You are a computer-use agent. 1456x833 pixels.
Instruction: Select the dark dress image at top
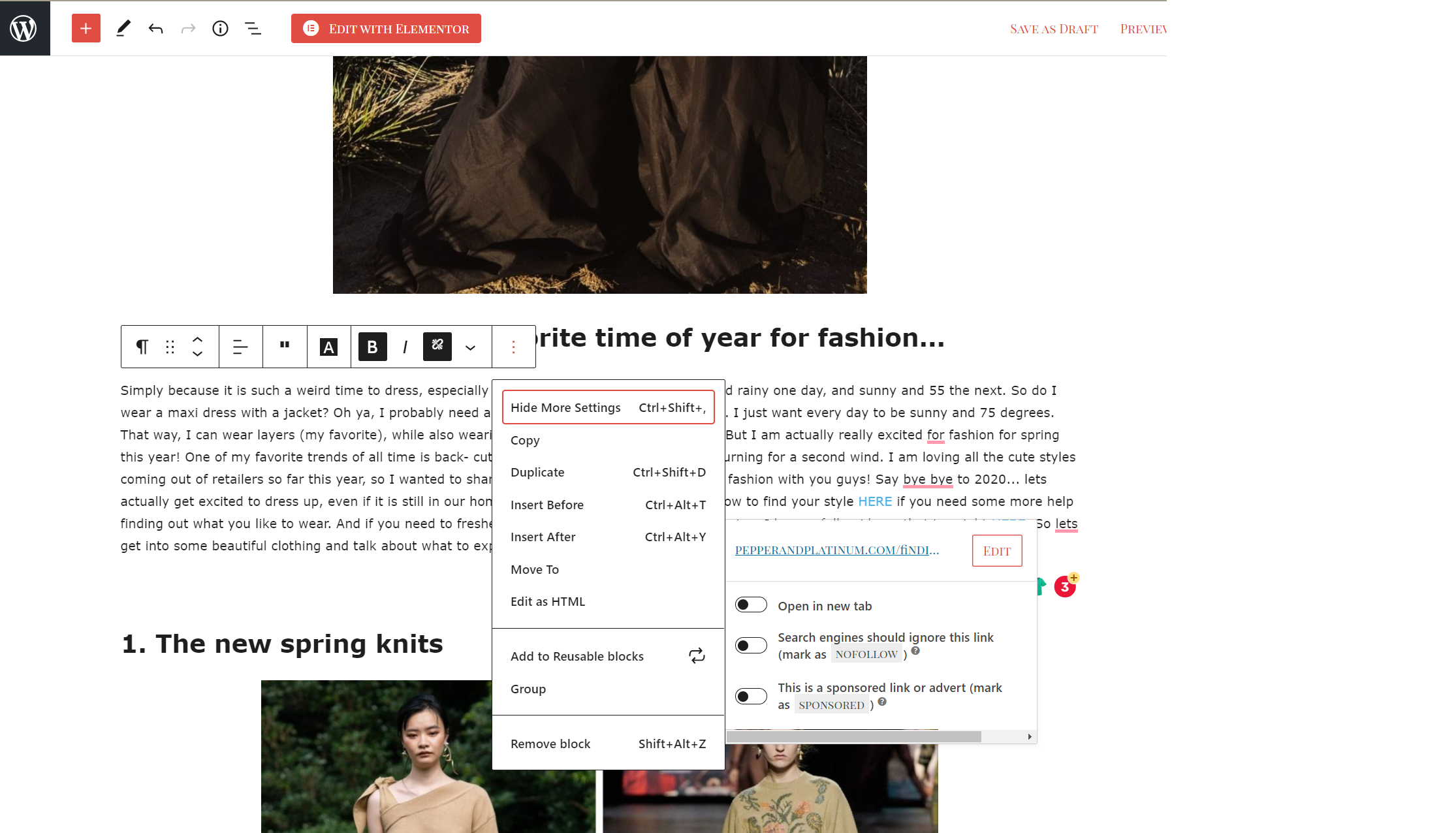[x=600, y=175]
